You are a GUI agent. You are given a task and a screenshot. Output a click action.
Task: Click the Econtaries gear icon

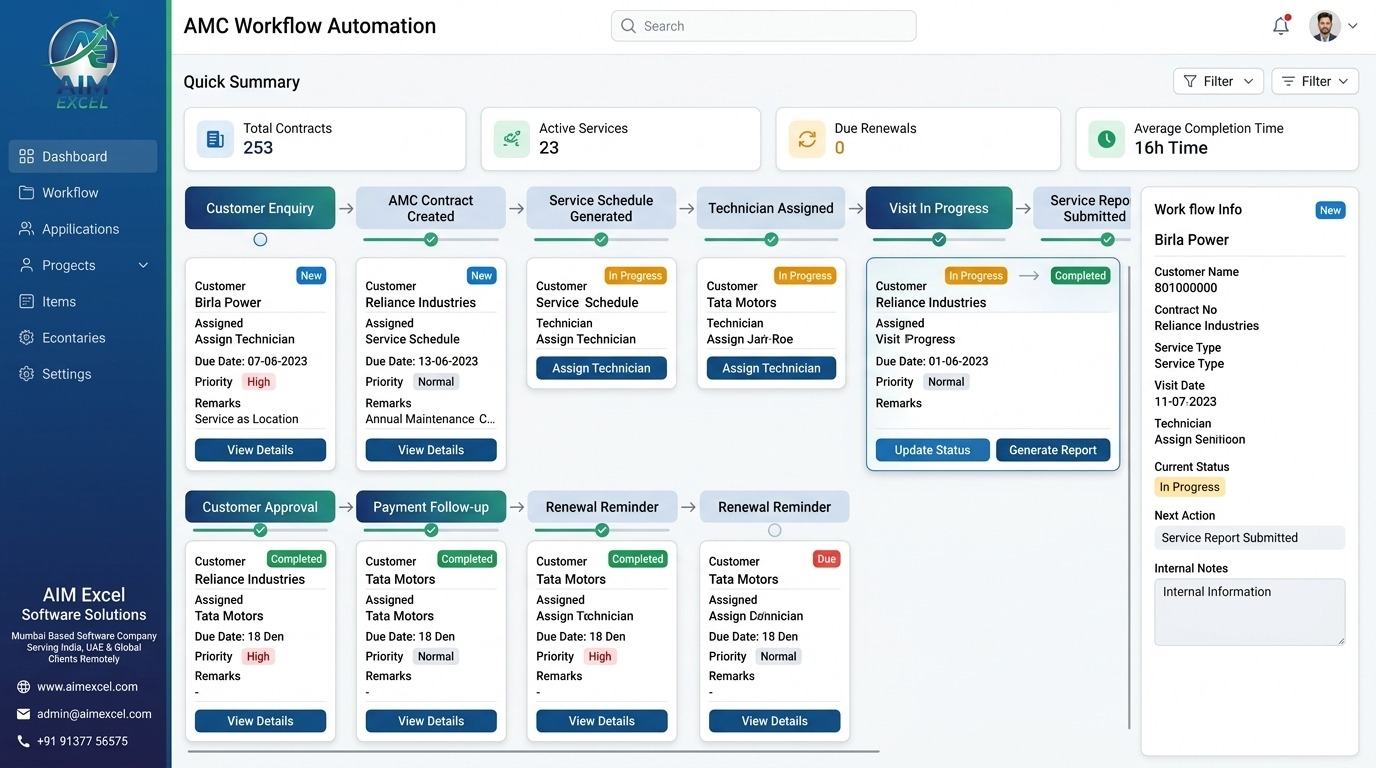pos(27,338)
